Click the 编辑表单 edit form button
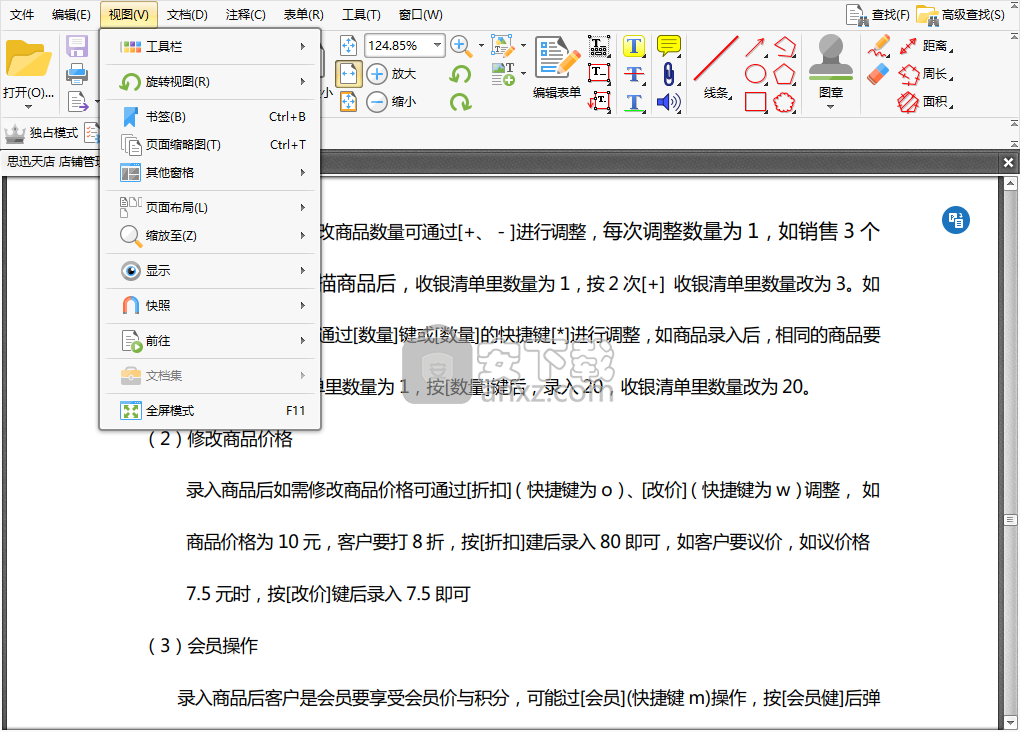 pyautogui.click(x=557, y=67)
